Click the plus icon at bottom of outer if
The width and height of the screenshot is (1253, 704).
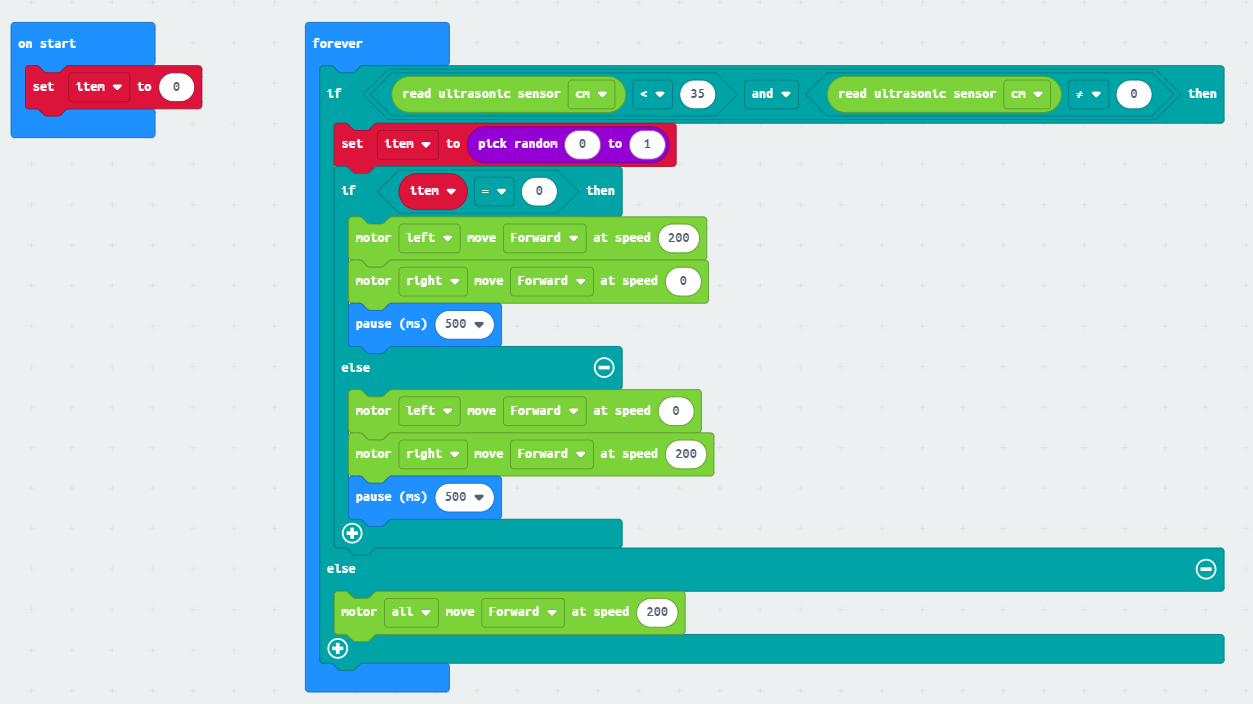tap(338, 648)
